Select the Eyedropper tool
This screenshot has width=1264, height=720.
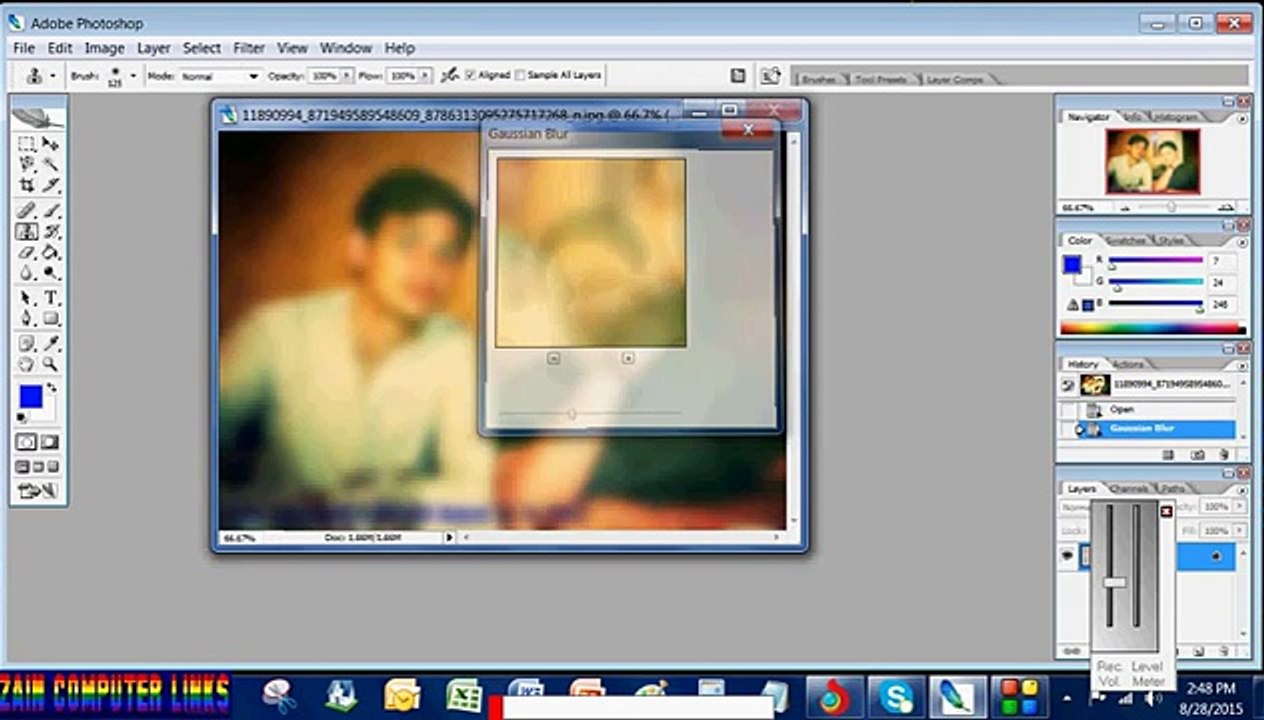coord(50,344)
